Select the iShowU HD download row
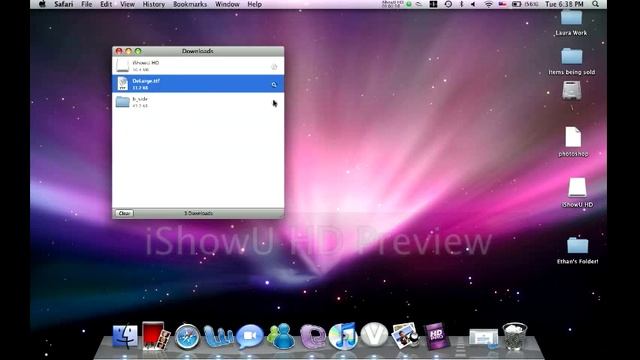 click(x=198, y=65)
